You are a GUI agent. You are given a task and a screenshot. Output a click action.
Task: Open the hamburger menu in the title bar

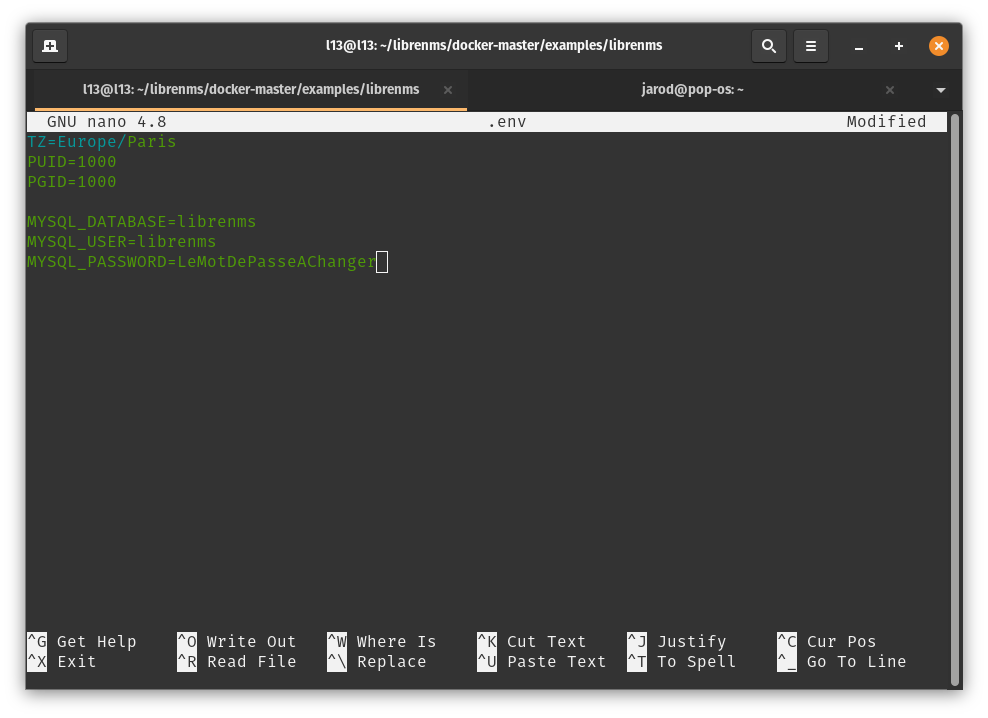click(x=810, y=46)
